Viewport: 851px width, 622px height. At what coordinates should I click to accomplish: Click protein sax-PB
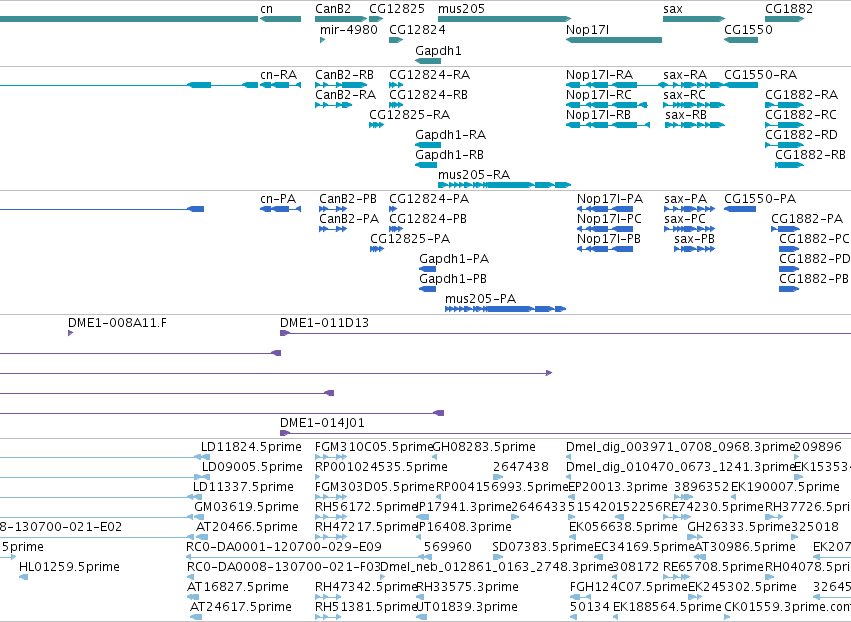click(x=694, y=239)
